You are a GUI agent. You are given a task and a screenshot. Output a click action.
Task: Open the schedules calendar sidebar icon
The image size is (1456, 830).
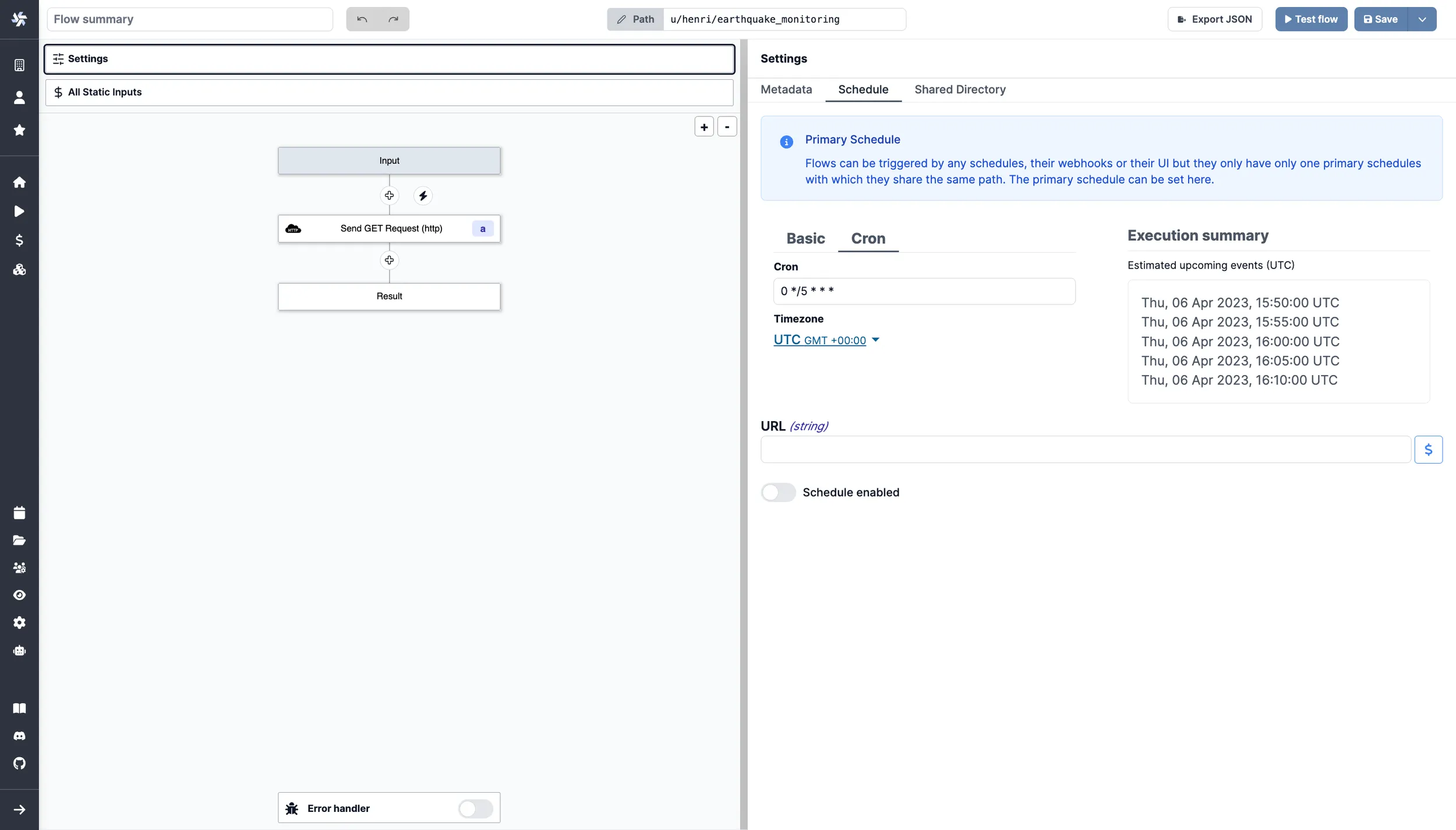click(19, 513)
